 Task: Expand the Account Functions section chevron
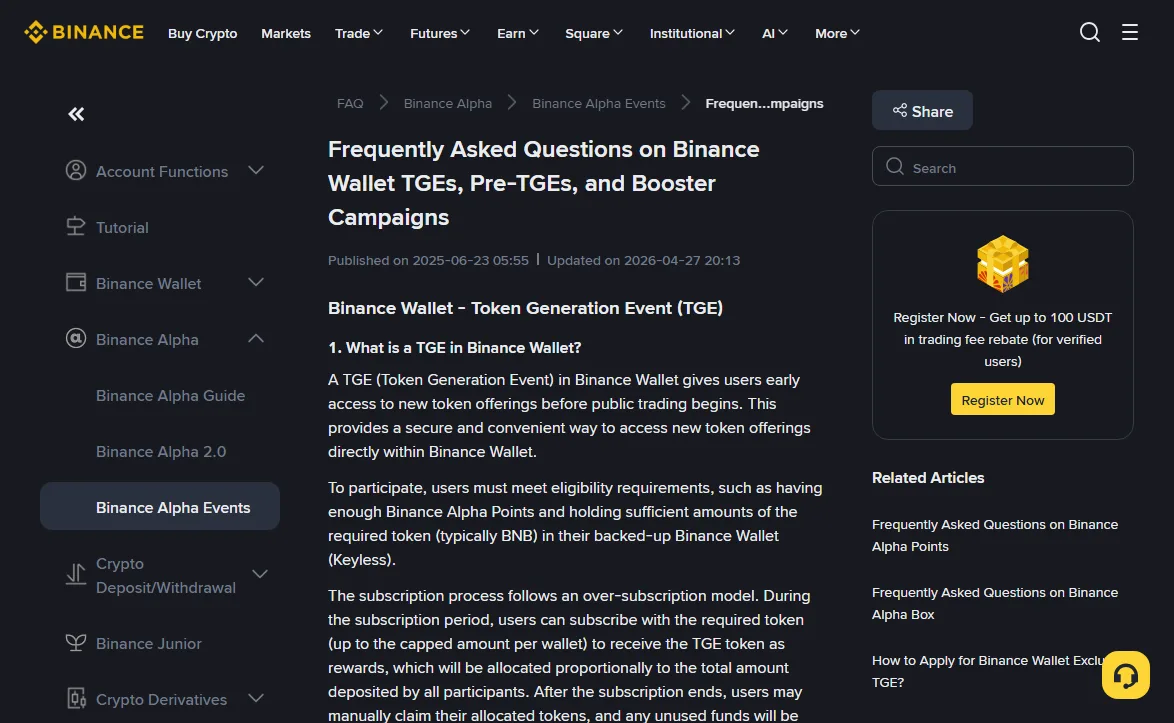(256, 171)
